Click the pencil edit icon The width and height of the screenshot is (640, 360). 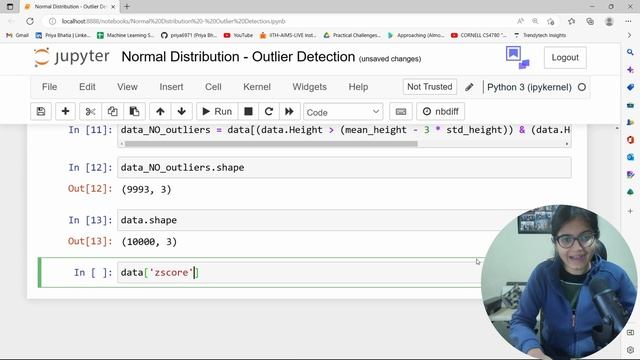(x=469, y=87)
